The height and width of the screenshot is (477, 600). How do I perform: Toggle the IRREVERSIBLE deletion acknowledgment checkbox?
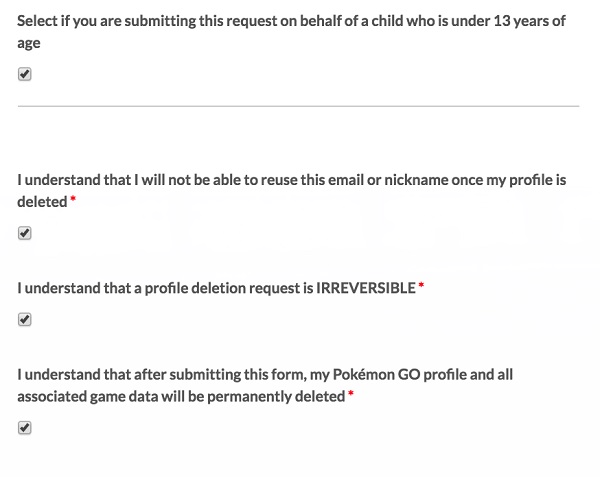pyautogui.click(x=25, y=320)
